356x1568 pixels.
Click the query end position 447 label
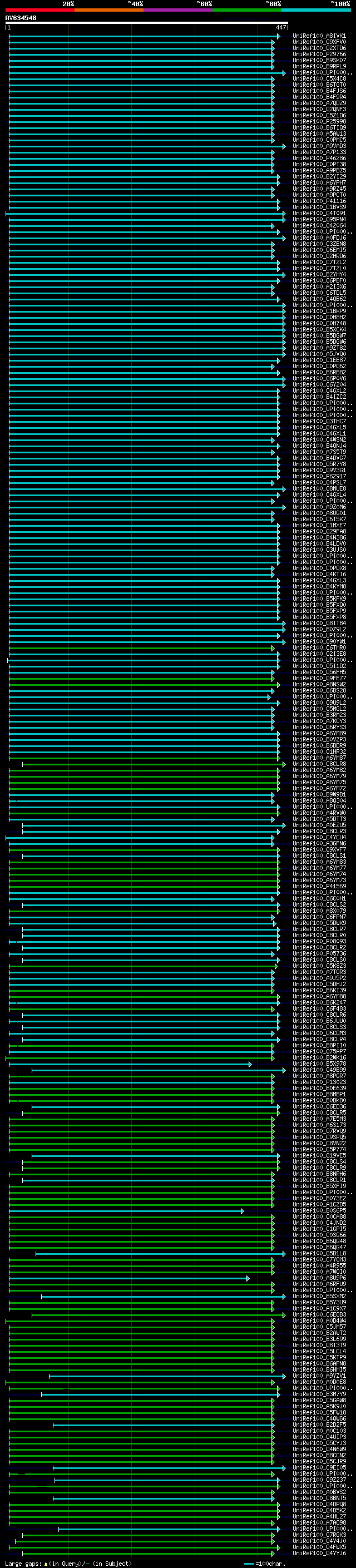coord(280,27)
